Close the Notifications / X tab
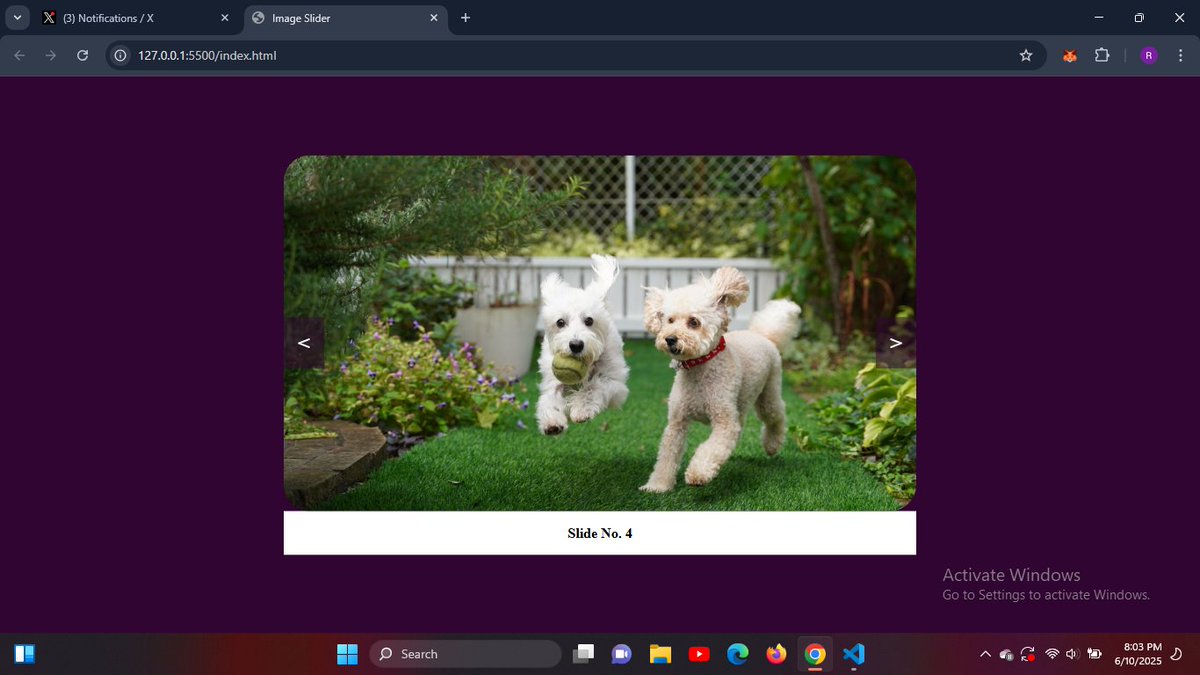Screen dimensions: 1200x675 225,18
